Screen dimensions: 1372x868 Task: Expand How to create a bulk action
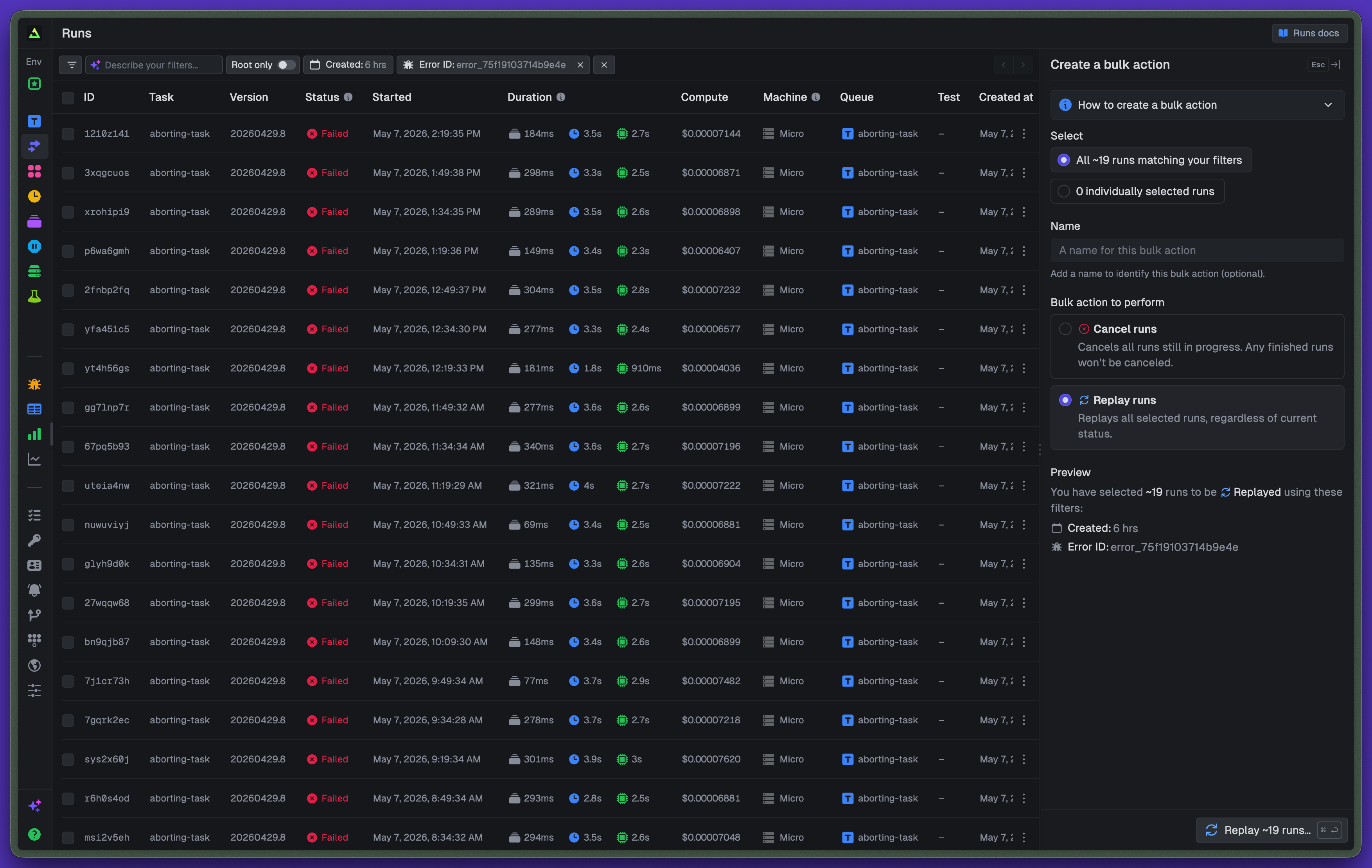click(1197, 105)
